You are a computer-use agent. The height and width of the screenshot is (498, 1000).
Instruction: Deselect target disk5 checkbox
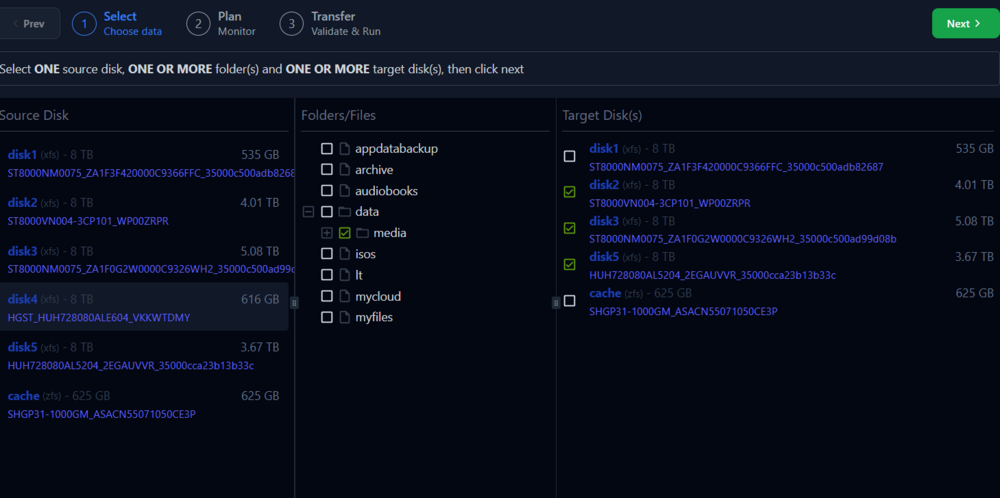click(x=570, y=264)
